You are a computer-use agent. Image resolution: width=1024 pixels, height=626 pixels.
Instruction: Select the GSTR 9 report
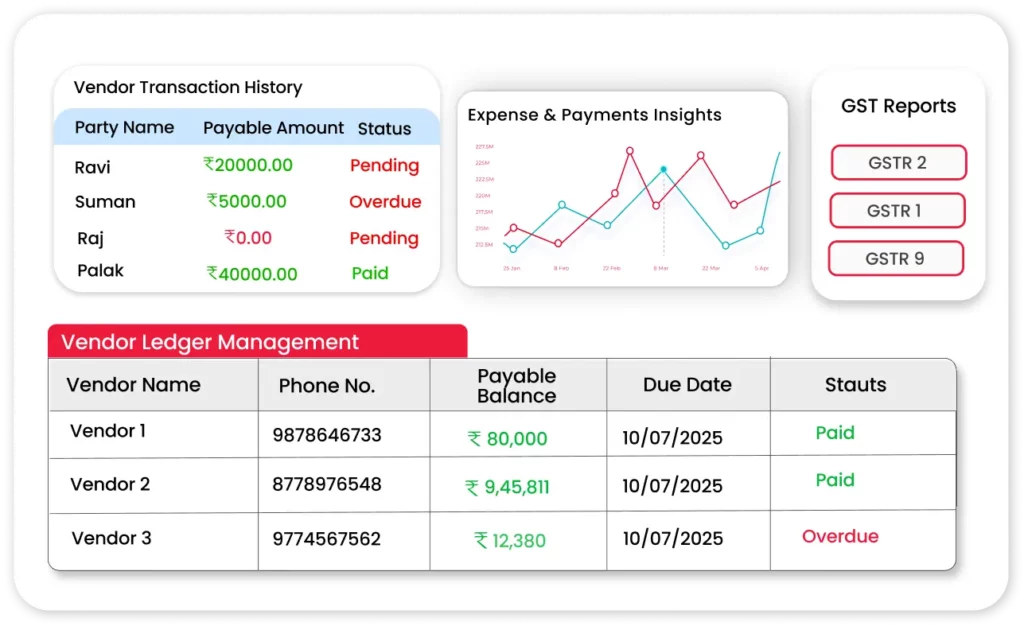(895, 258)
